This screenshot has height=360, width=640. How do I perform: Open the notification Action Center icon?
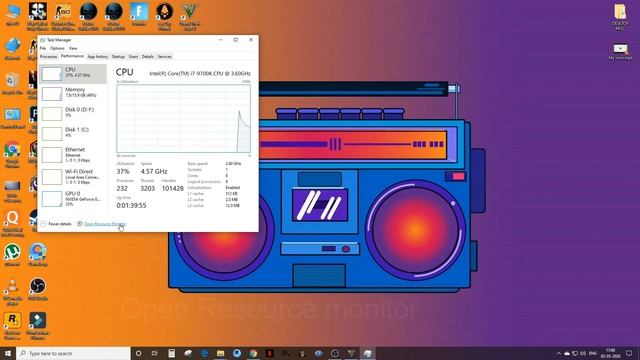(x=629, y=353)
